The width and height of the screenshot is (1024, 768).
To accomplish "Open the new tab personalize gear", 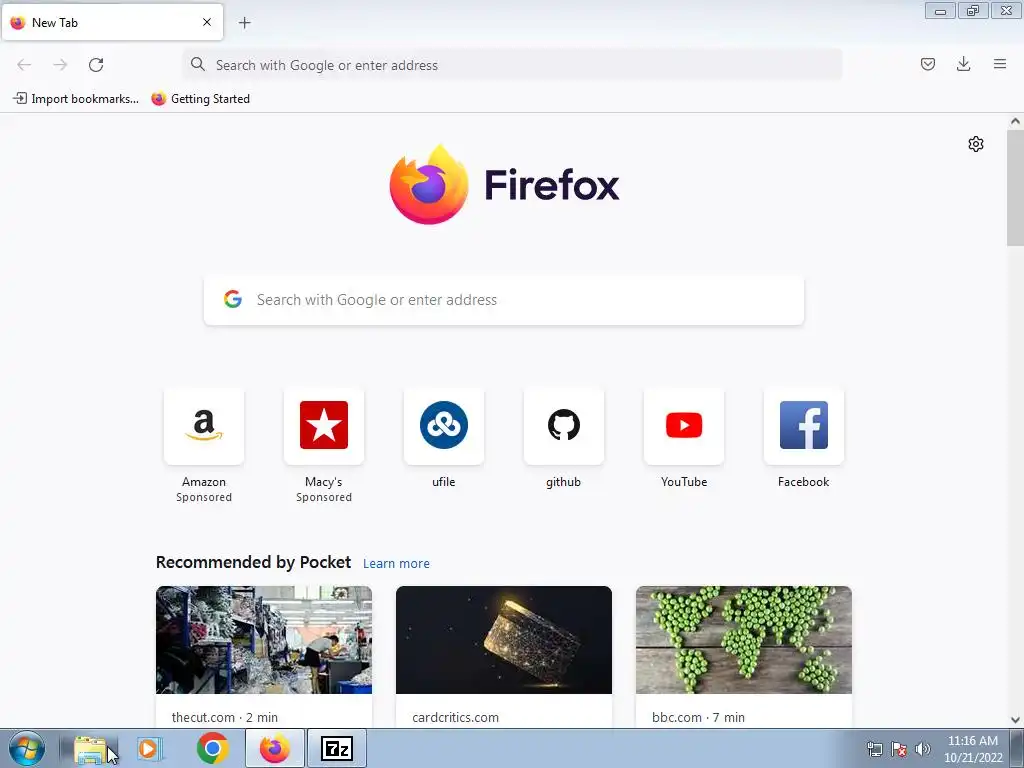I will coord(976,144).
